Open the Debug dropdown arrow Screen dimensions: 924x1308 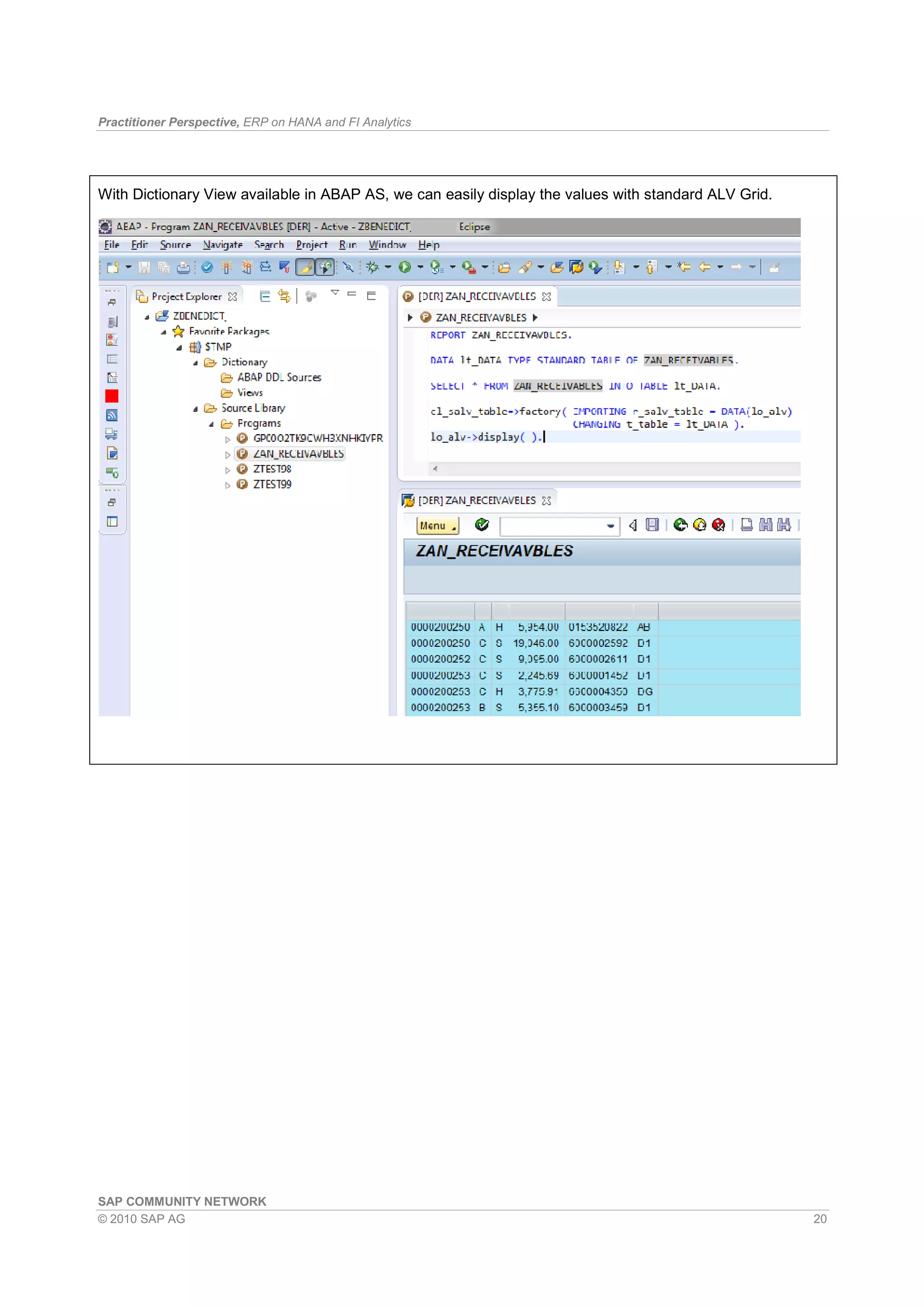[388, 267]
